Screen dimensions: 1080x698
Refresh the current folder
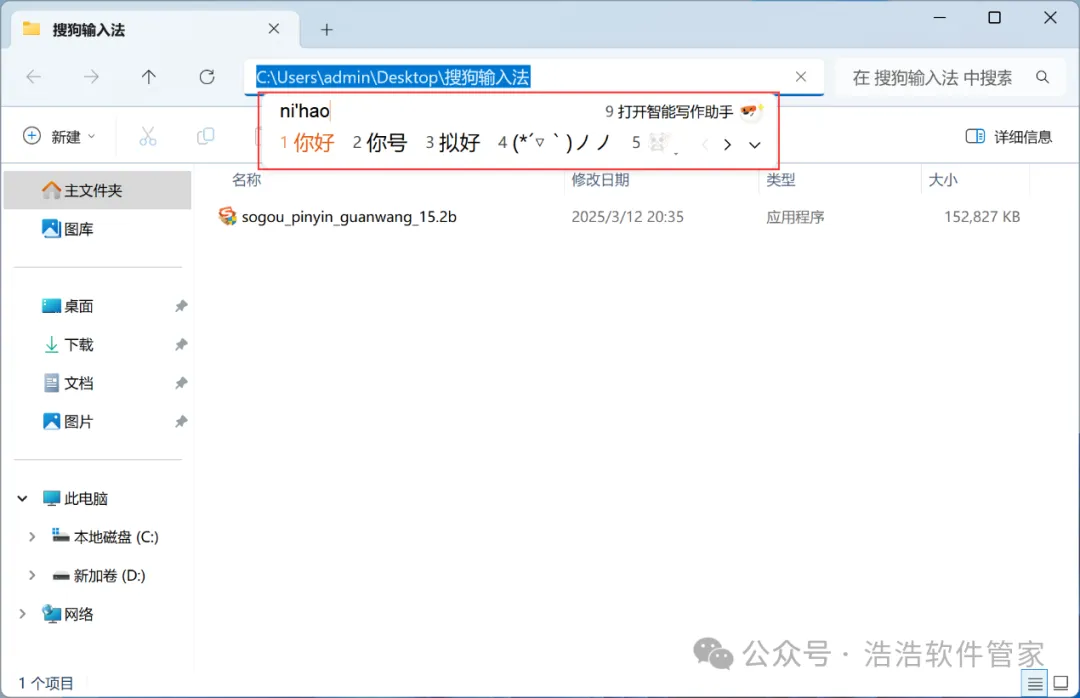pos(207,76)
